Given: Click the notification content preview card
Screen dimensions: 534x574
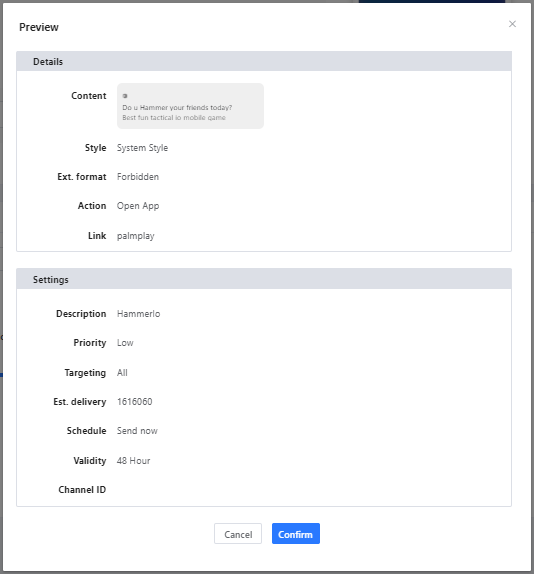Looking at the screenshot, I should (x=190, y=106).
